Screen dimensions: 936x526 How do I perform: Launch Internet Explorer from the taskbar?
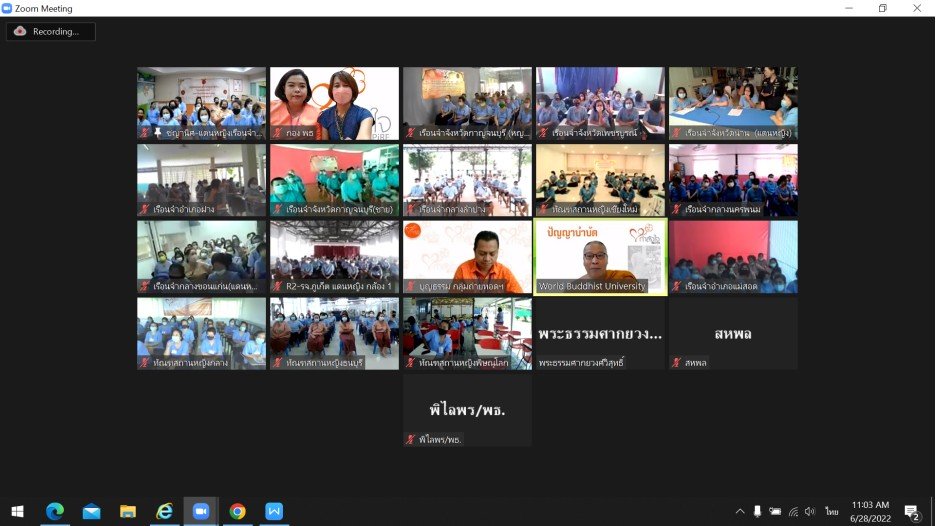point(164,511)
